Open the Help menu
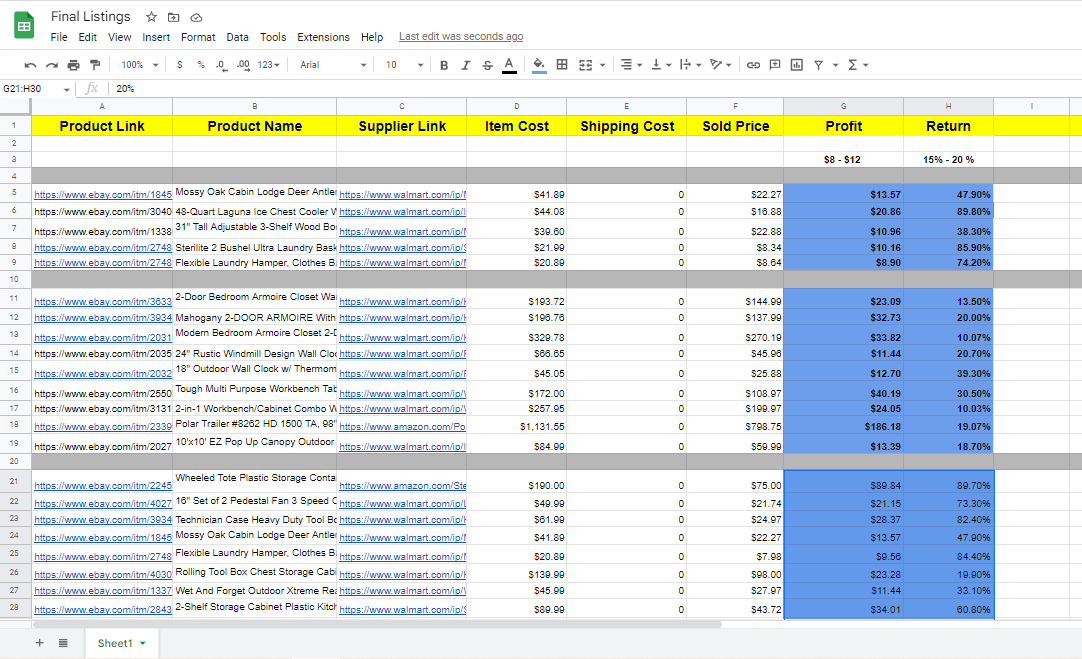 pos(371,37)
